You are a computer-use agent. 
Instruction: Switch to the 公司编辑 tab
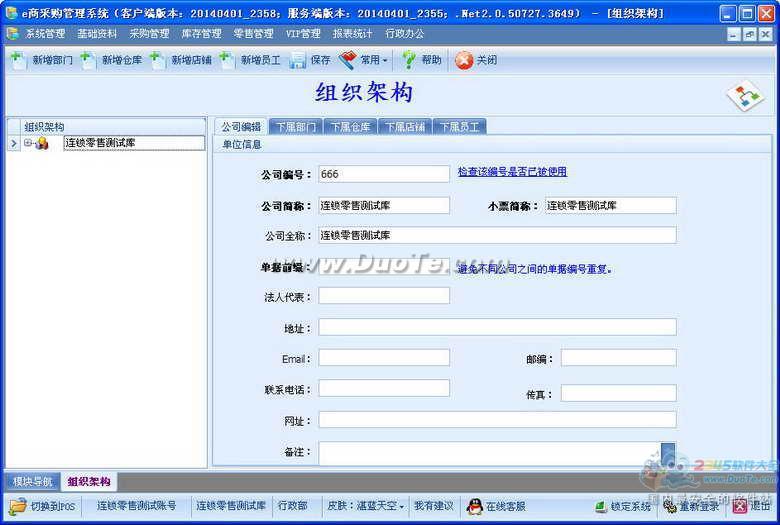coord(241,126)
